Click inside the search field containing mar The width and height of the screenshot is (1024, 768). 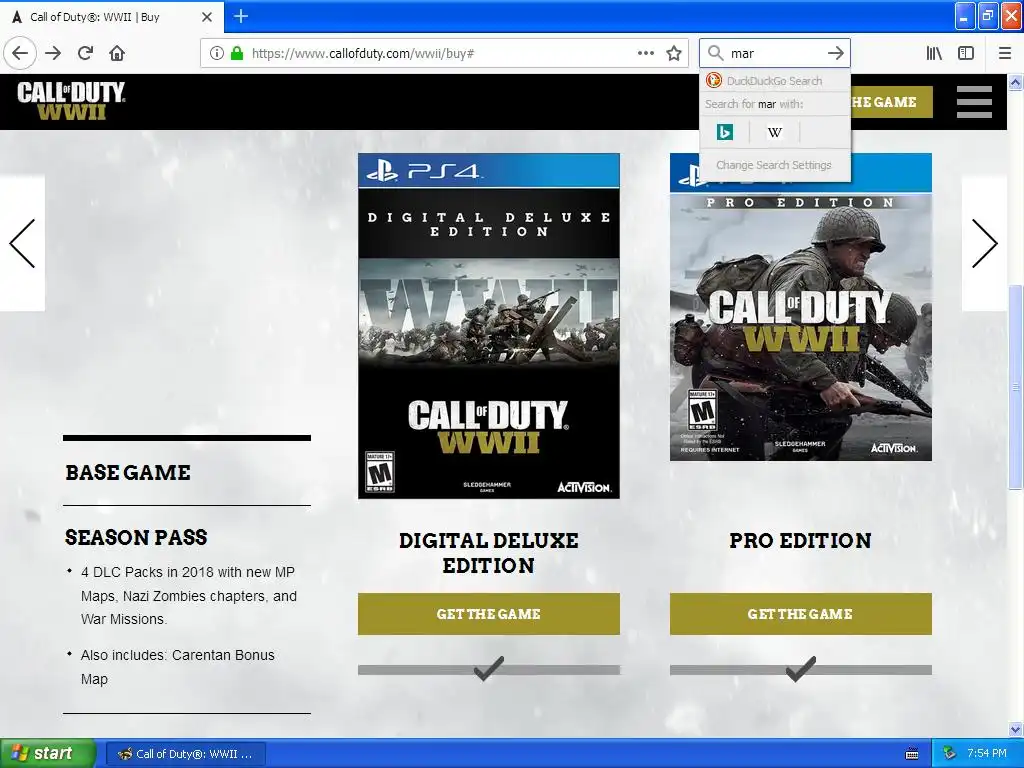(775, 53)
